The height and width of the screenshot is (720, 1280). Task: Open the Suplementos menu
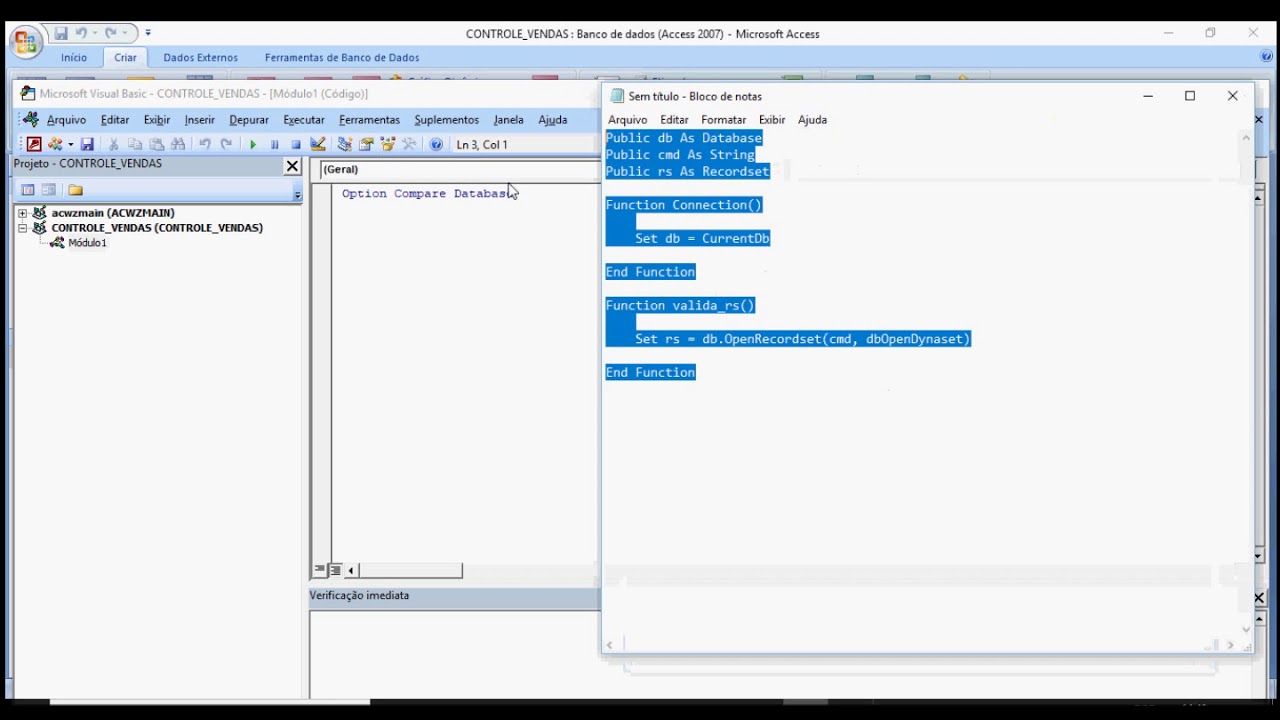447,120
